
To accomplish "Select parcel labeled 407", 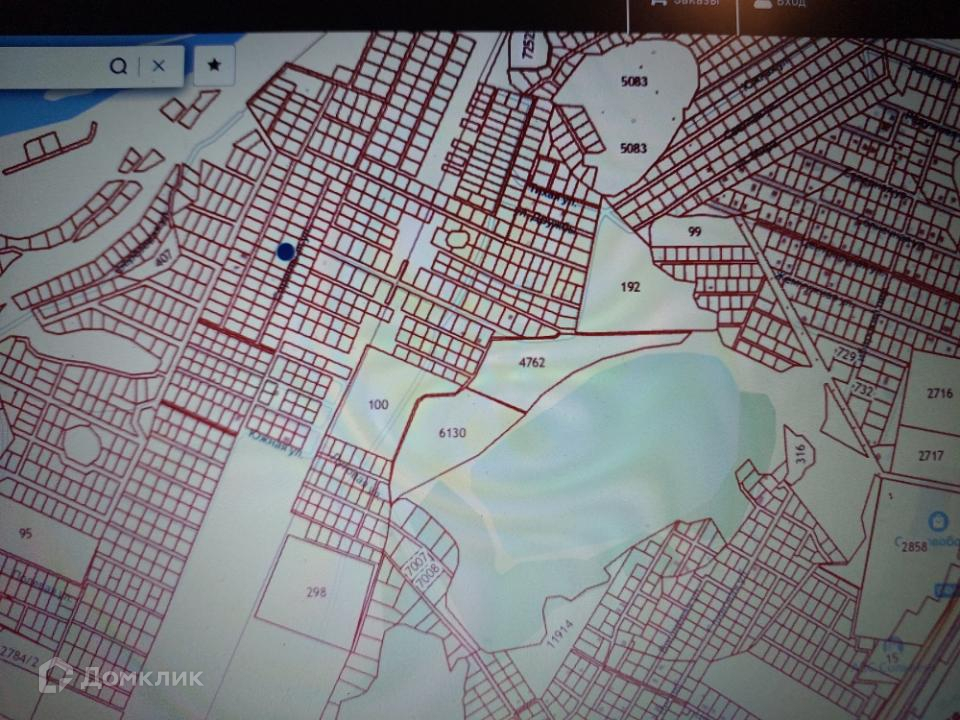I will (x=163, y=257).
